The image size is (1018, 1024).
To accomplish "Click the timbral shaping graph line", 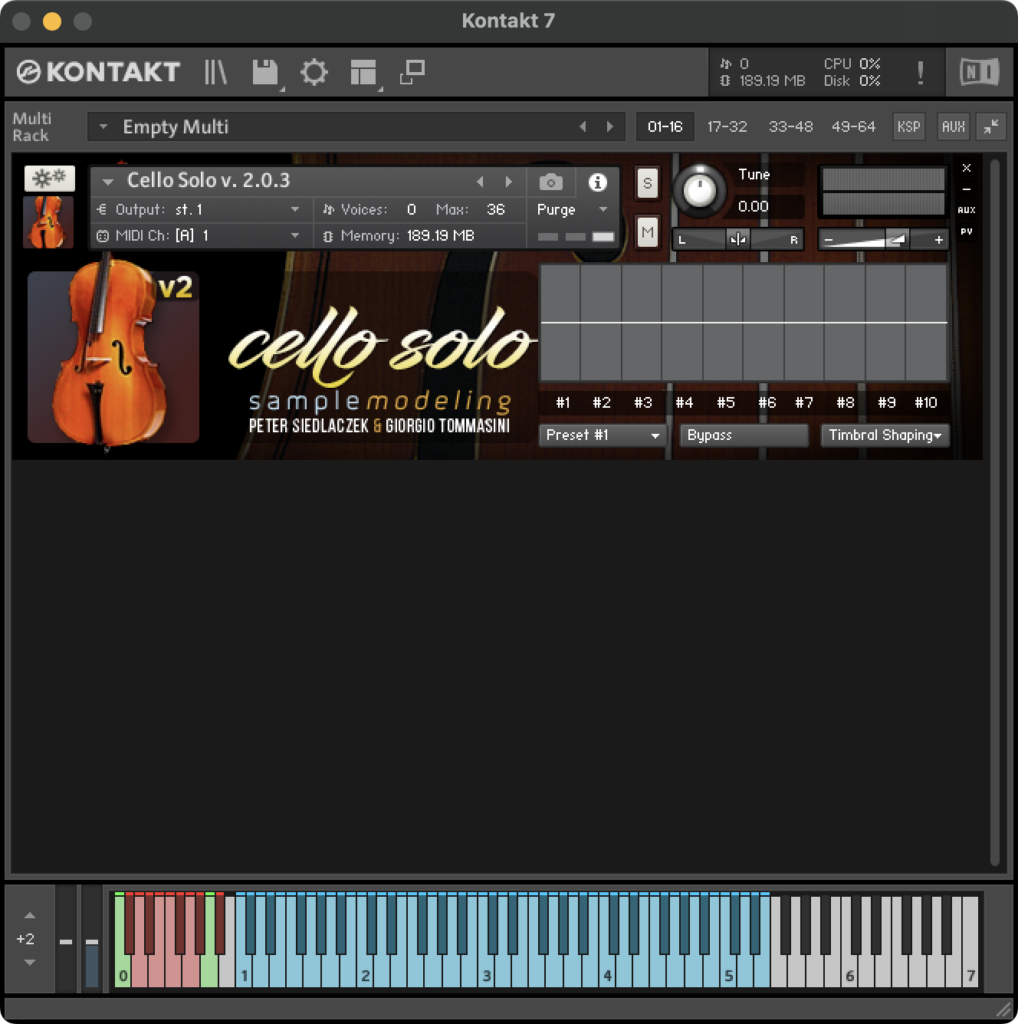I will pyautogui.click(x=744, y=322).
